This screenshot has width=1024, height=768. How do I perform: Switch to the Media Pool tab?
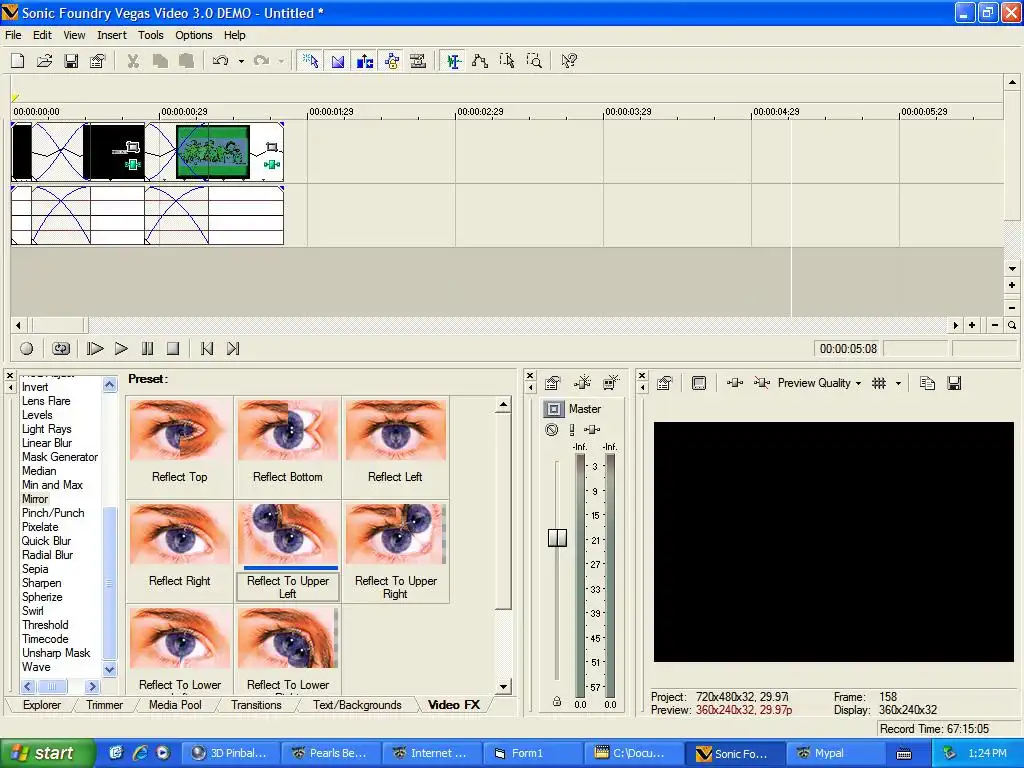(175, 705)
